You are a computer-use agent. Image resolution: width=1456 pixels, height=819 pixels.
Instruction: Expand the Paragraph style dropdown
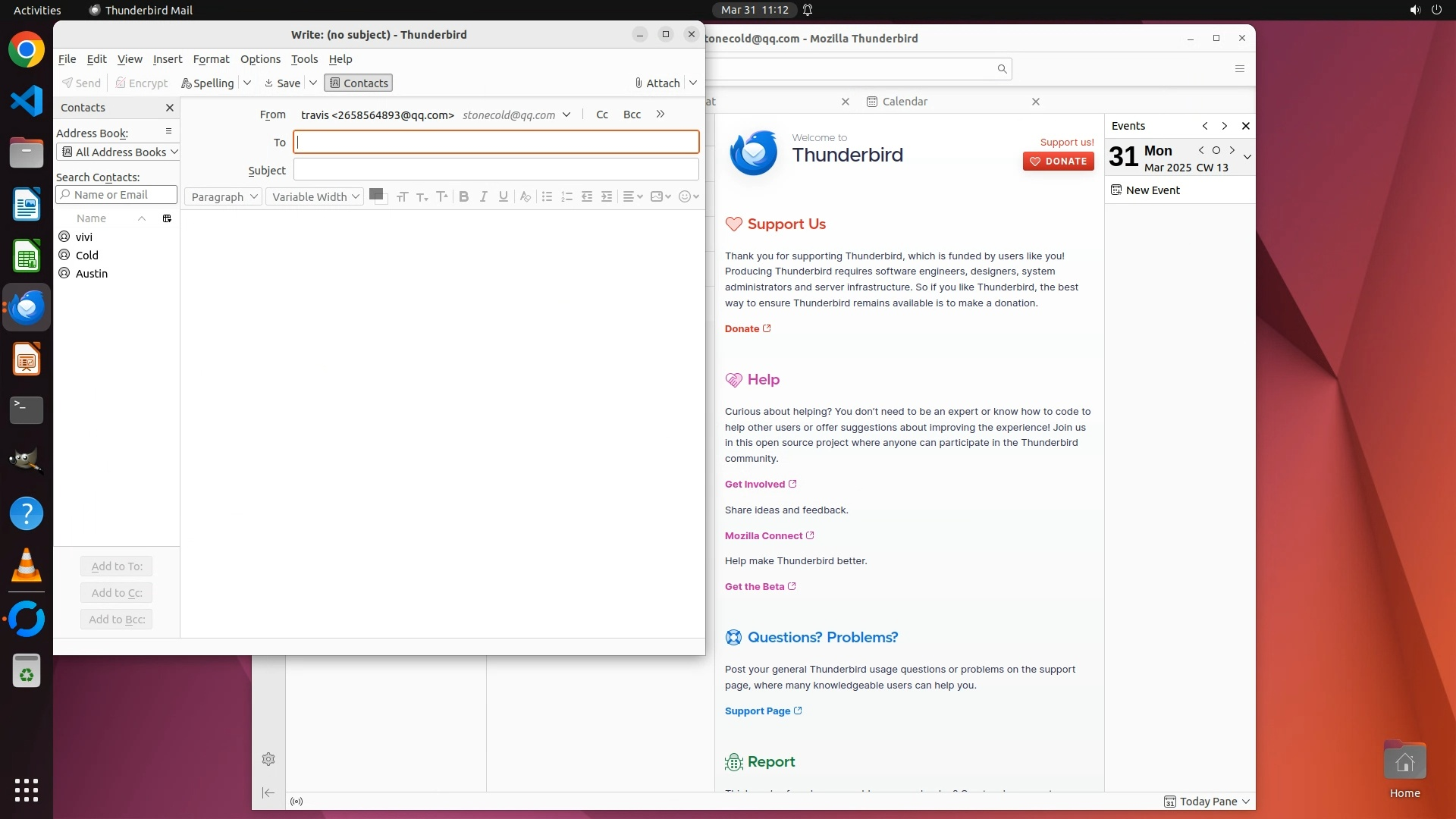click(223, 196)
